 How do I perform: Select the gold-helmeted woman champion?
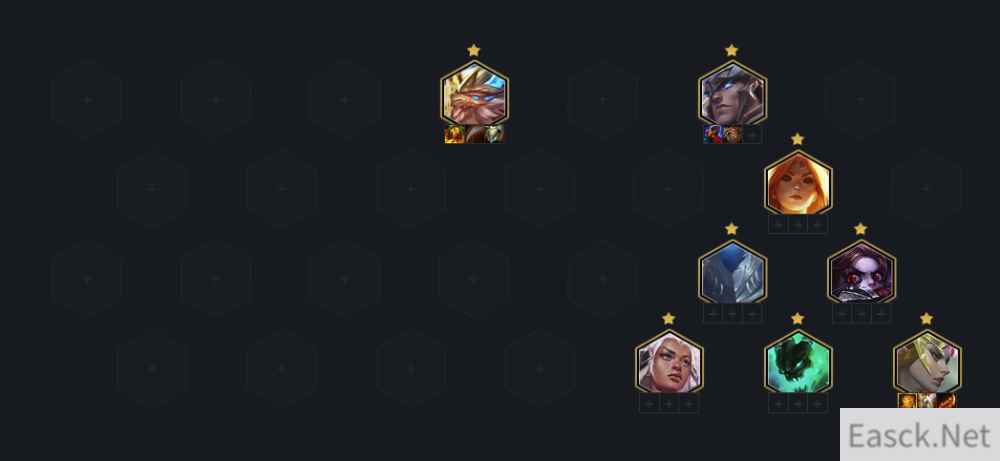tap(927, 363)
